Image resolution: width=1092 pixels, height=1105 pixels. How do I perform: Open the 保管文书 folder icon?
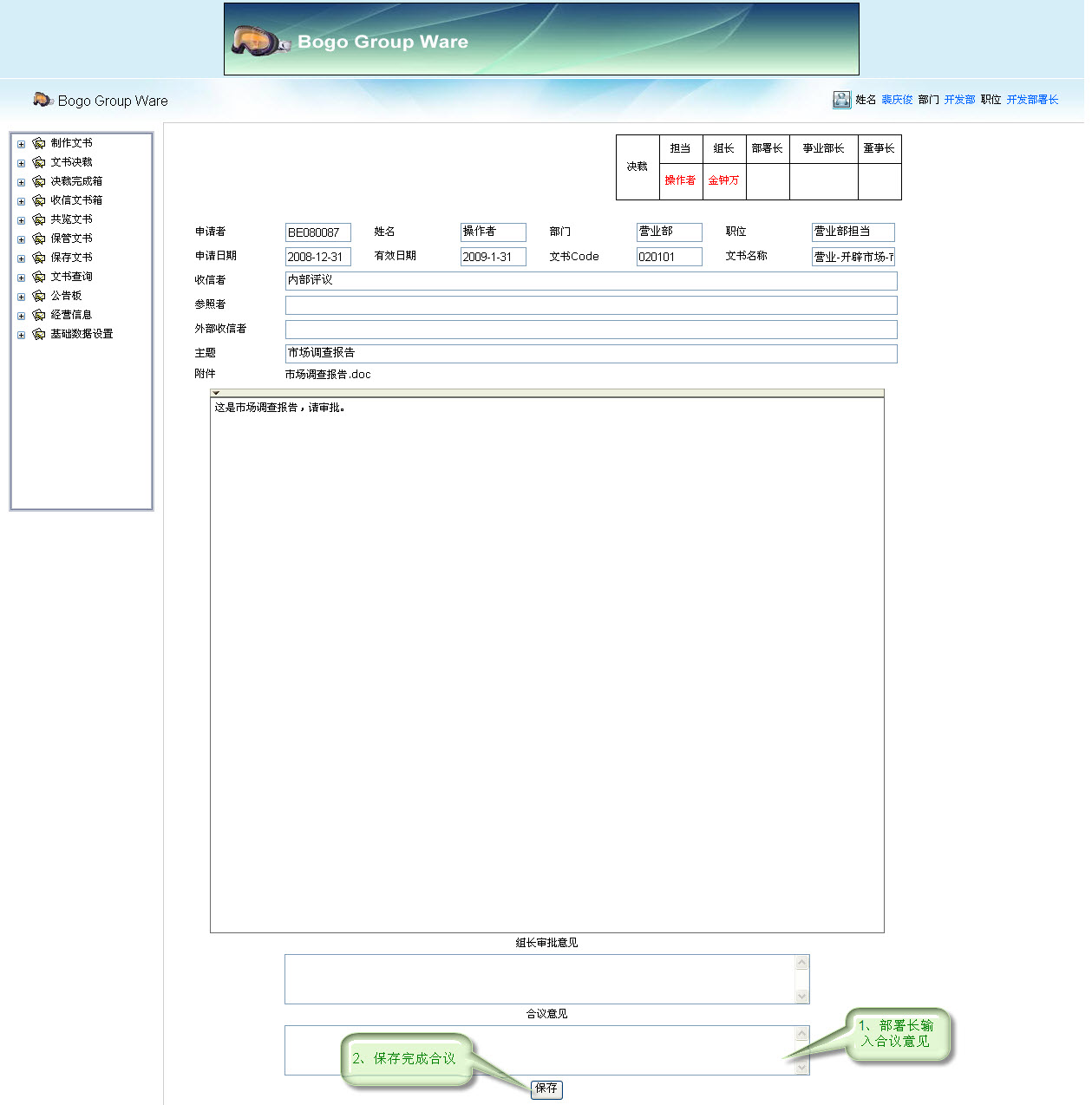point(39,238)
